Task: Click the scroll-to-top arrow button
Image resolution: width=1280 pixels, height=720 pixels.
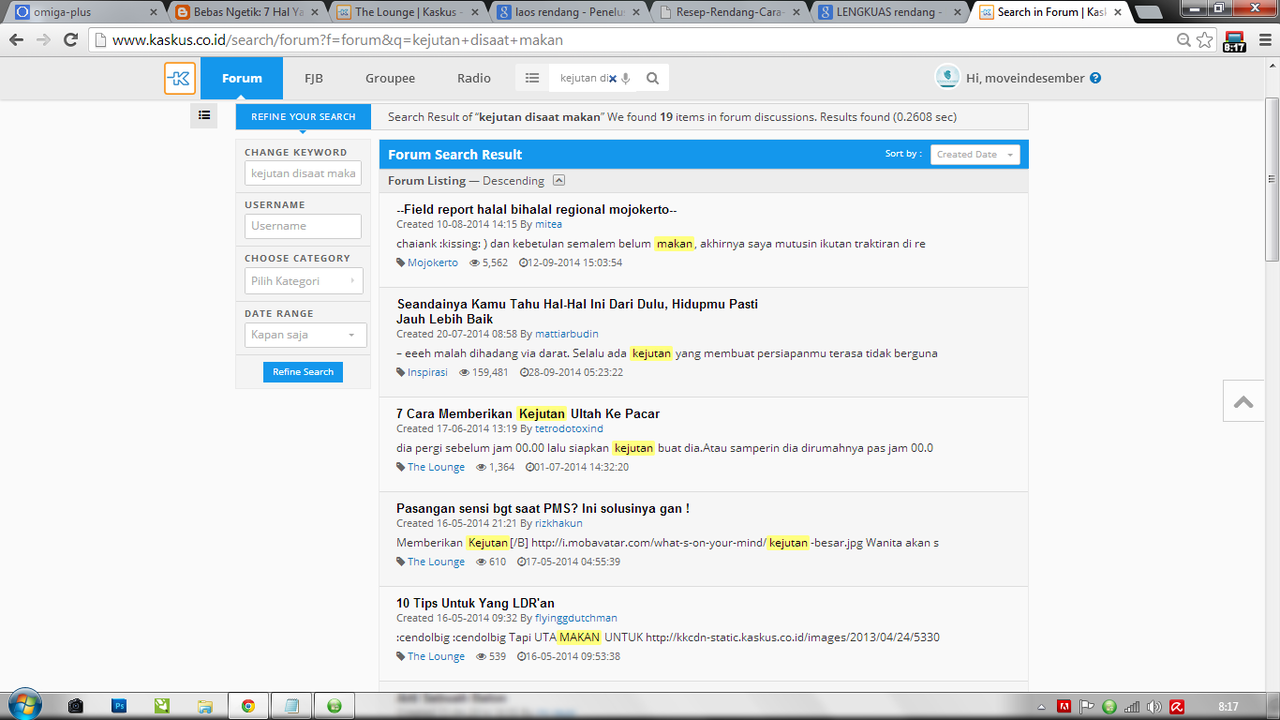Action: [x=1243, y=402]
